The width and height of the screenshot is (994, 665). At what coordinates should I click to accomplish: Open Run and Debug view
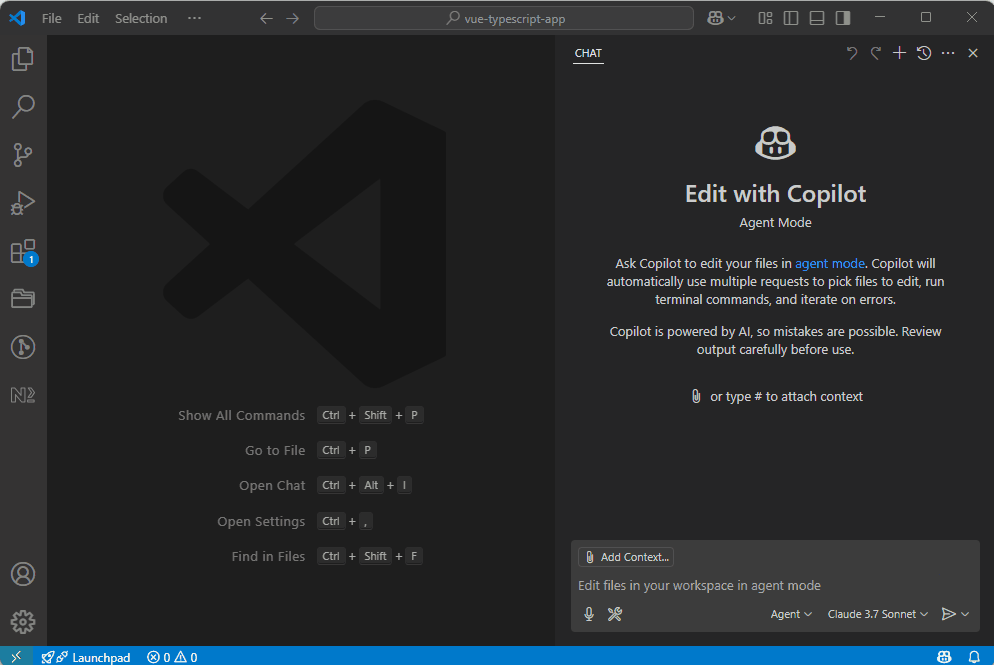(23, 203)
